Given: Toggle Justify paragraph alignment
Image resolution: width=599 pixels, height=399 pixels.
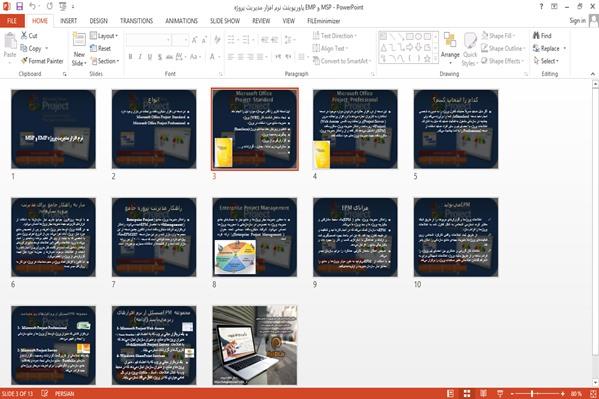Looking at the screenshot, I should click(261, 57).
